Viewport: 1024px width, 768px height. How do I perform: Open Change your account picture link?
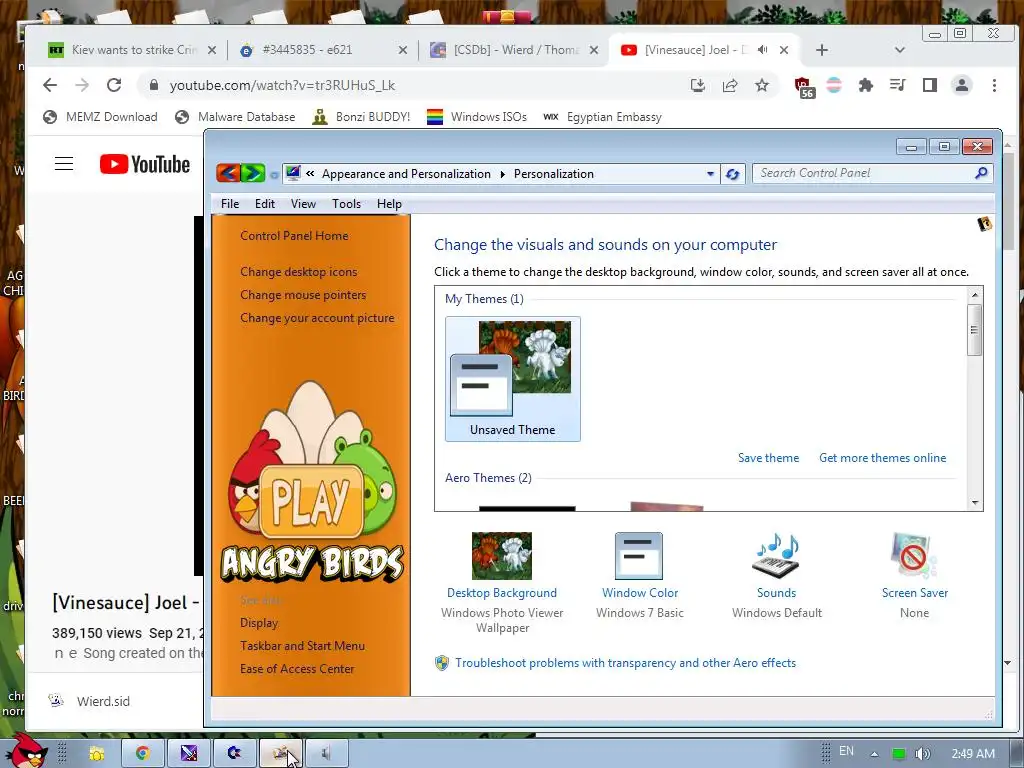[317, 317]
